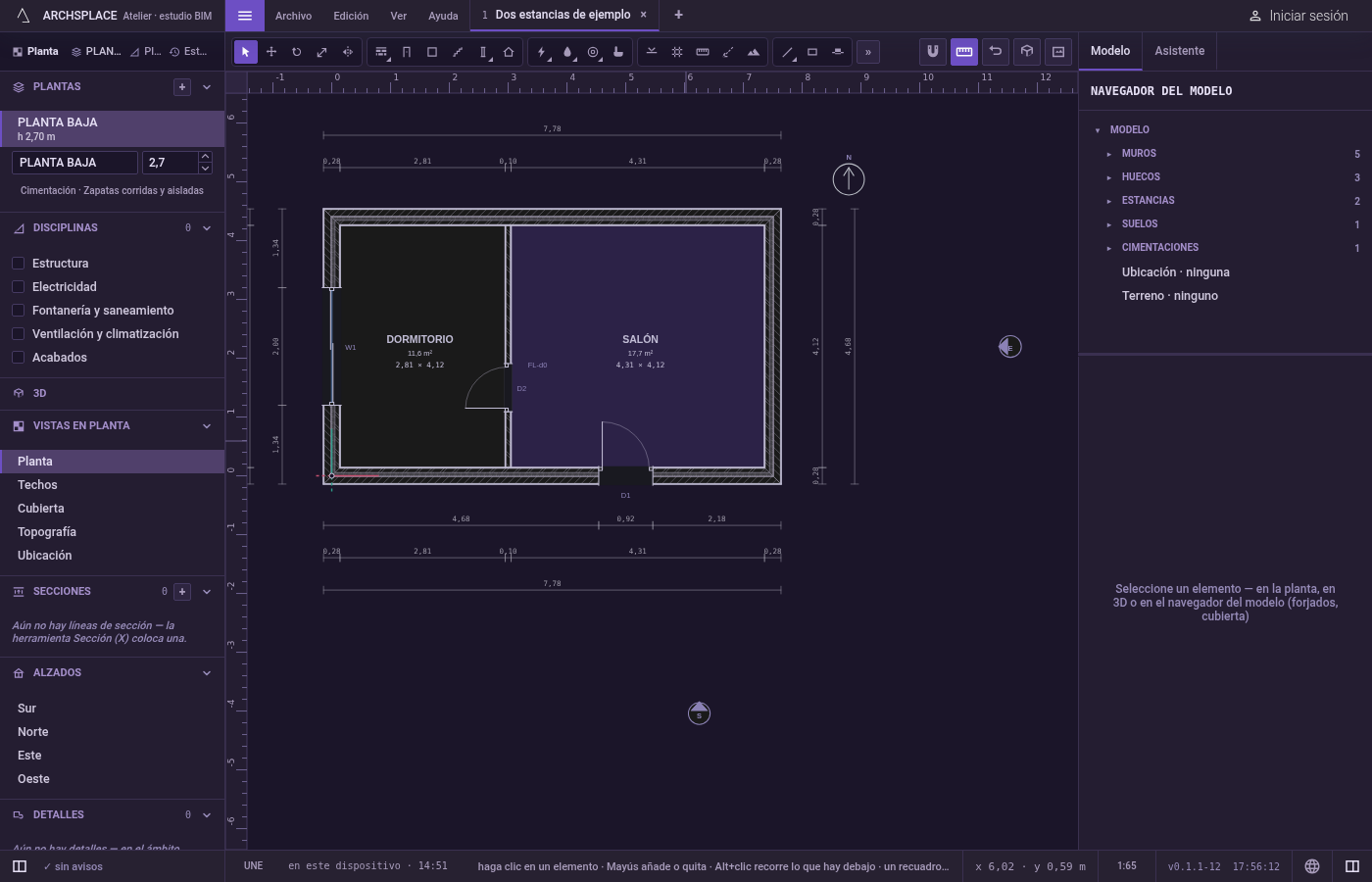Select the plumbing water drop tool
The height and width of the screenshot is (882, 1372).
click(567, 52)
